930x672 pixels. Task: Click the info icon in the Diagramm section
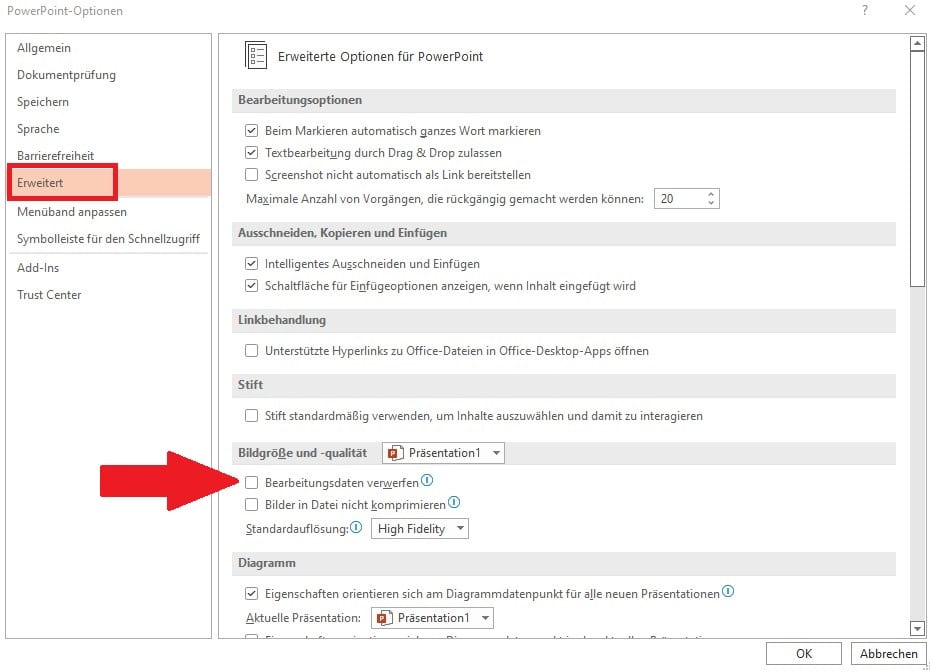[x=728, y=592]
